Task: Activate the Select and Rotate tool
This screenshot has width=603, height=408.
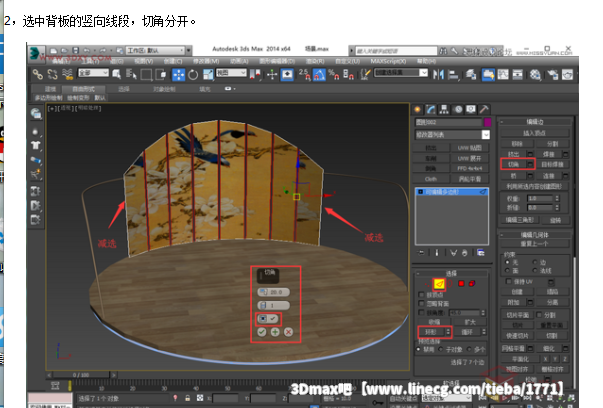Action: (x=193, y=74)
